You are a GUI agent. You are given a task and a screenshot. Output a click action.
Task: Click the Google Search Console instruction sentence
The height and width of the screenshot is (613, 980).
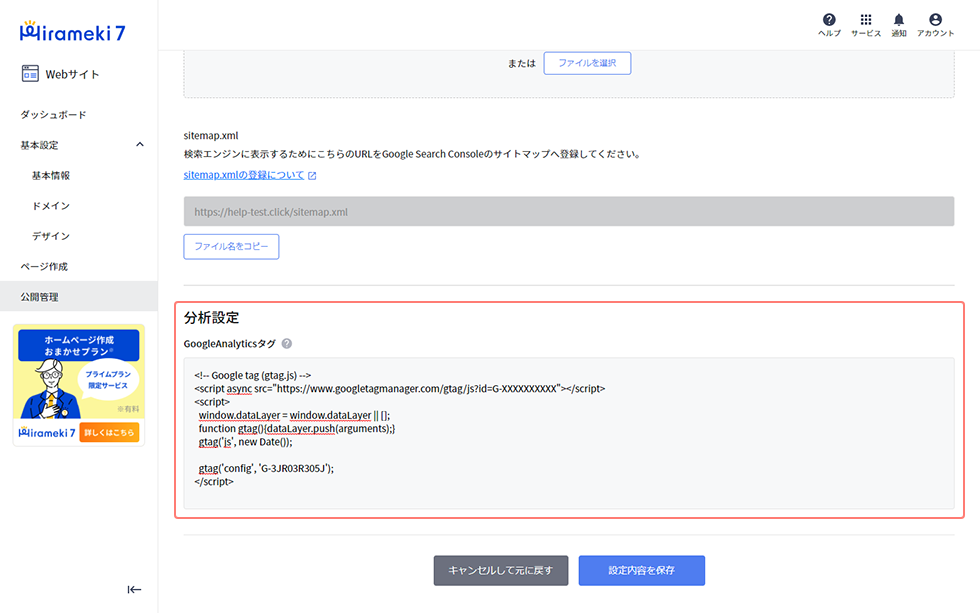pyautogui.click(x=413, y=154)
